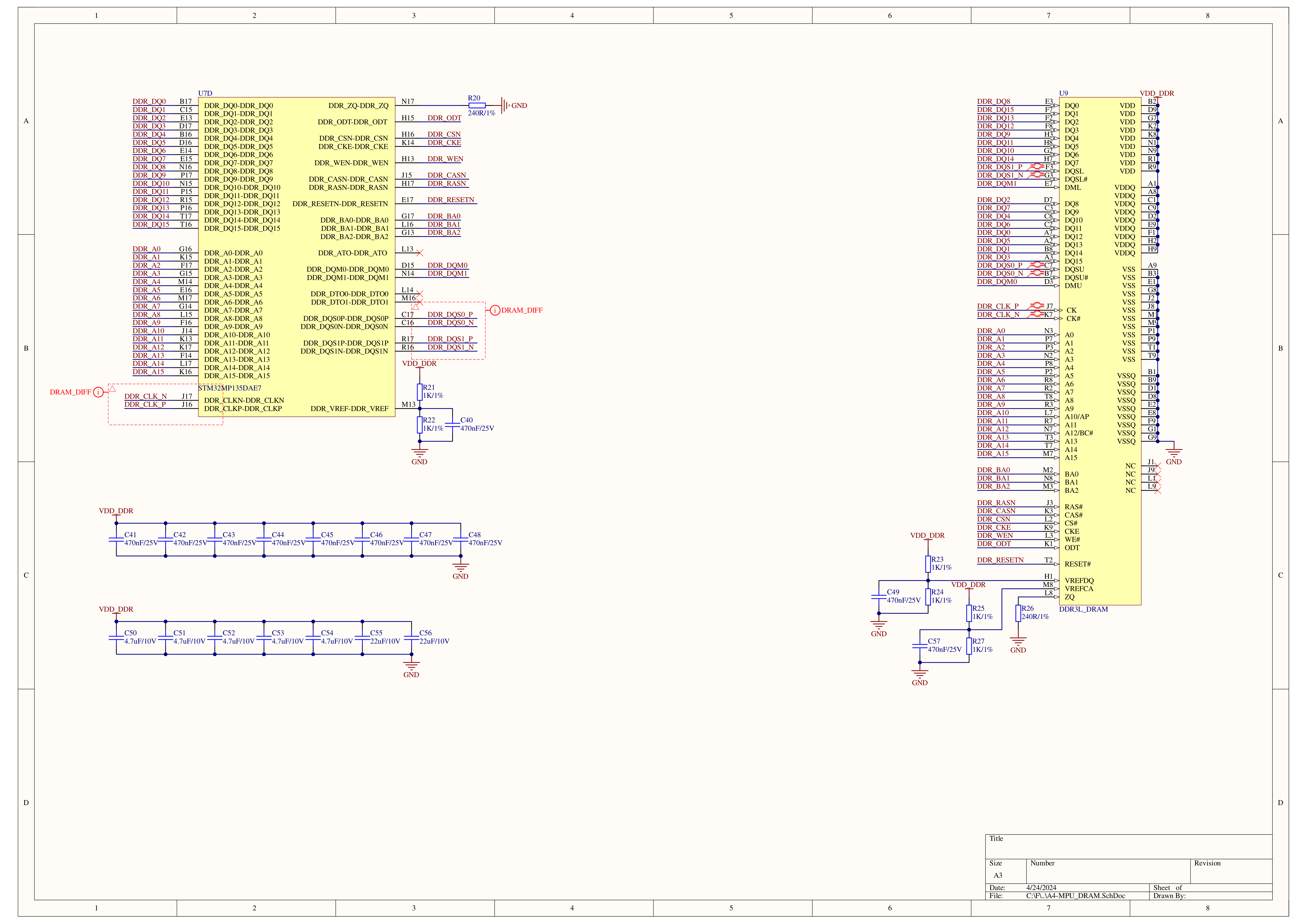Click the A3 size value in title block
The width and height of the screenshot is (1308, 924).
click(998, 875)
